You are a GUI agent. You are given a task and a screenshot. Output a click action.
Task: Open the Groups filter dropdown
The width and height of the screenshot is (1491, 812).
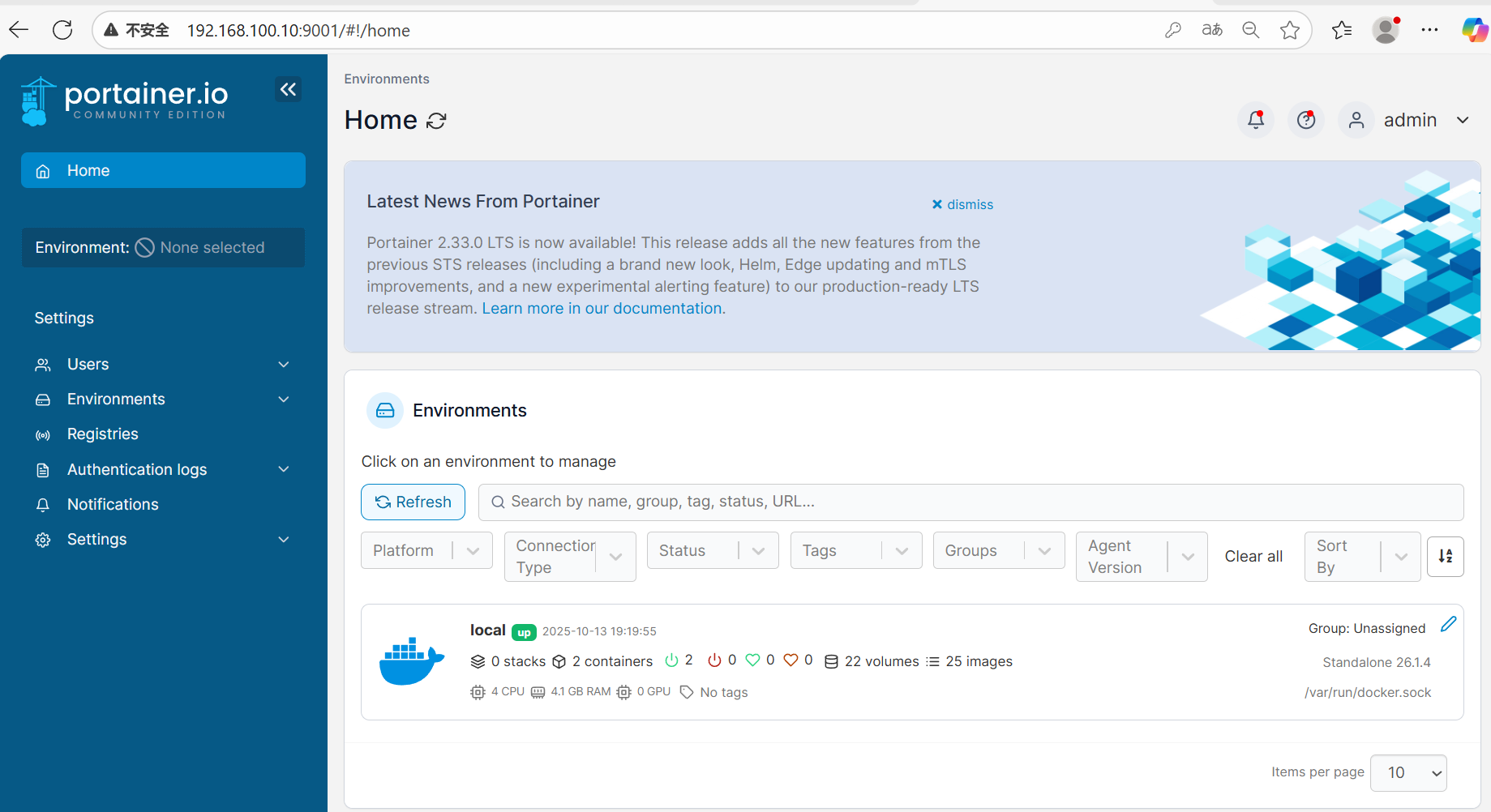[999, 551]
